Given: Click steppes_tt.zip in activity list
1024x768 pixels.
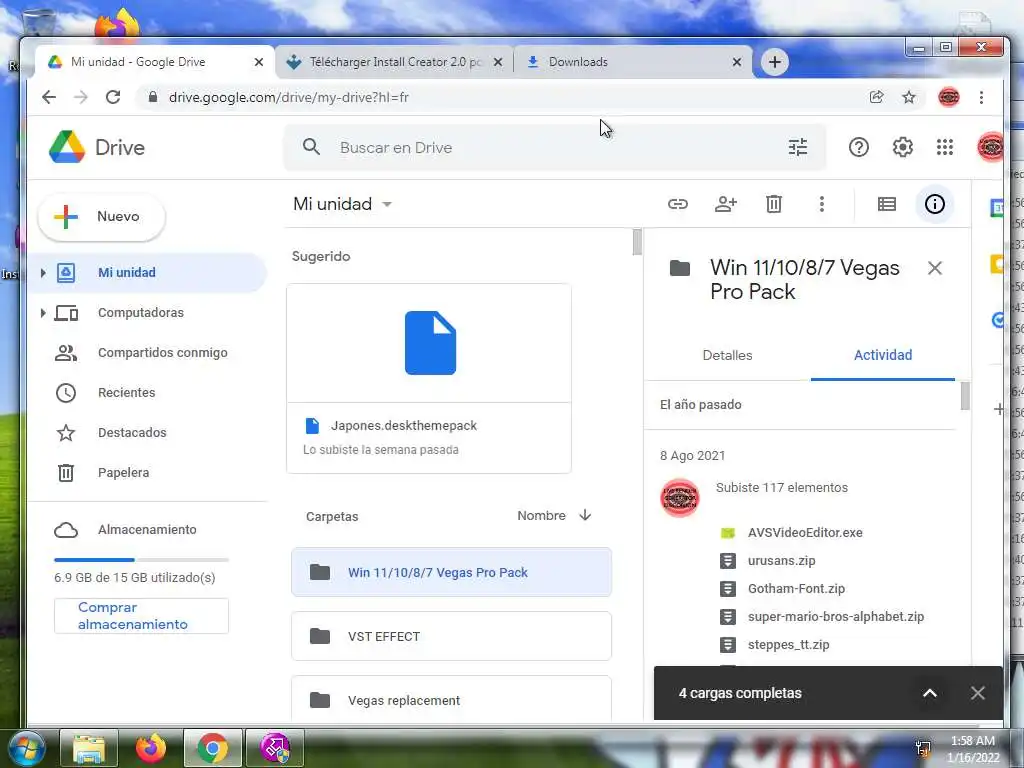Looking at the screenshot, I should click(x=788, y=645).
